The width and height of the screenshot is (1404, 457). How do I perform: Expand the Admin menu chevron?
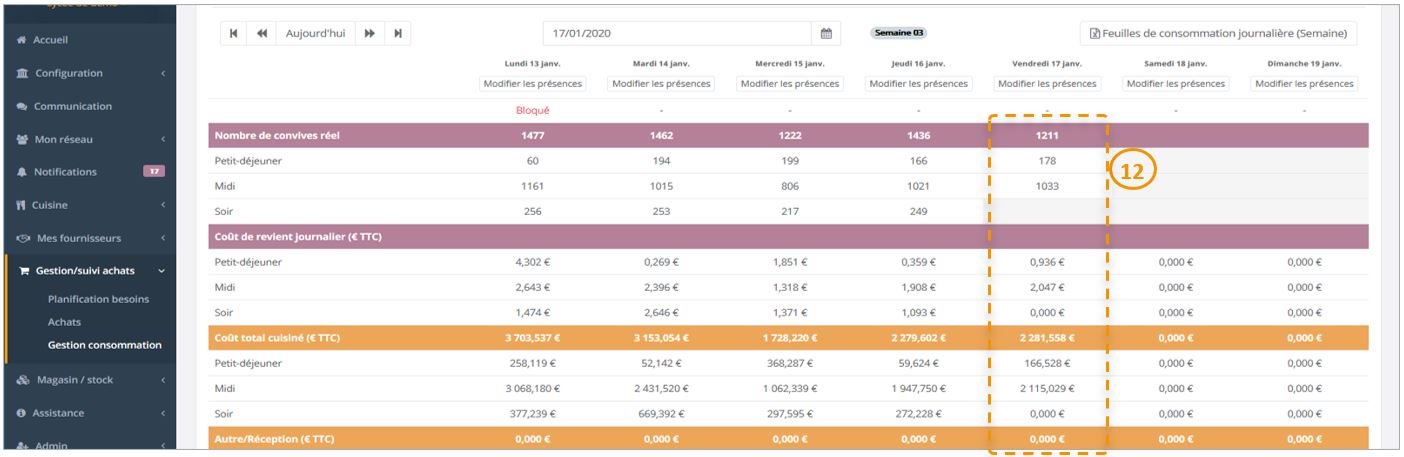[x=162, y=446]
